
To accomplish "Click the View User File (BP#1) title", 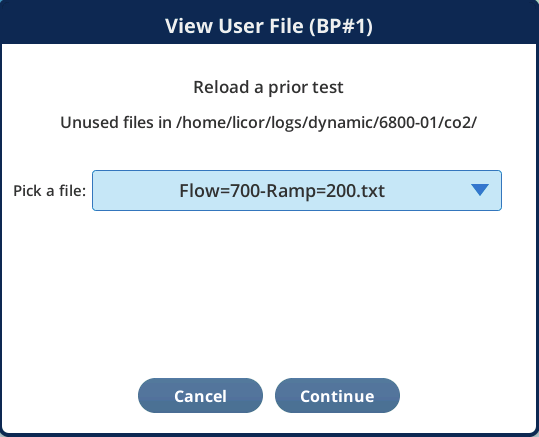I will (x=269, y=26).
